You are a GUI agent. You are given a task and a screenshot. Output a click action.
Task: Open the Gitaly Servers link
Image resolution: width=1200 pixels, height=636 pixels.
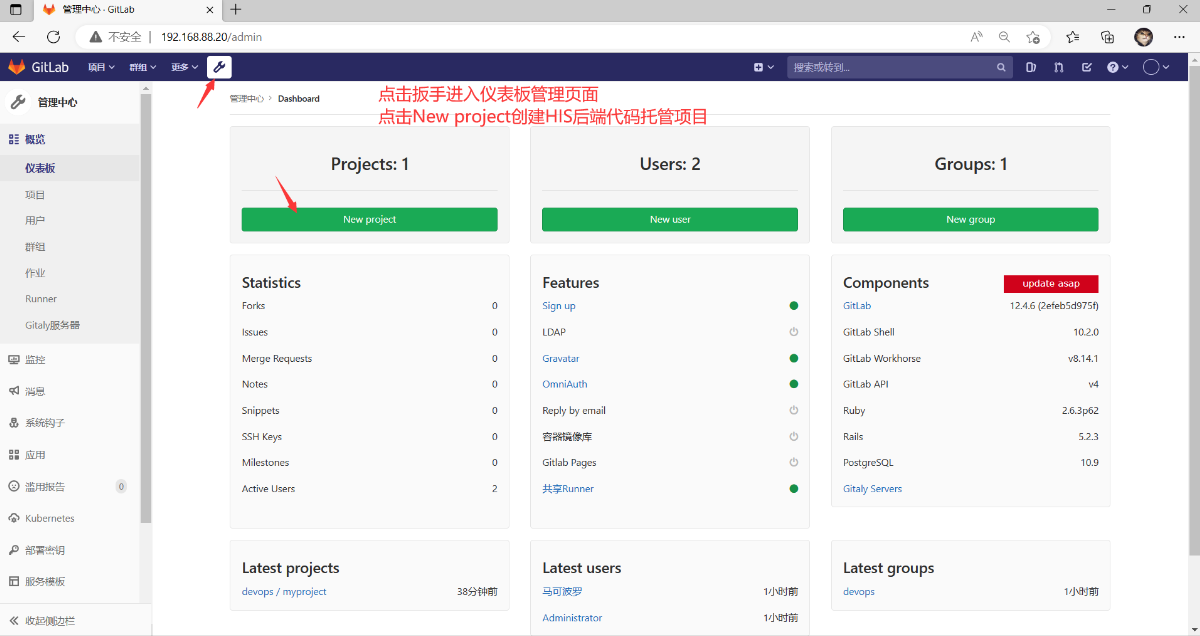click(872, 489)
